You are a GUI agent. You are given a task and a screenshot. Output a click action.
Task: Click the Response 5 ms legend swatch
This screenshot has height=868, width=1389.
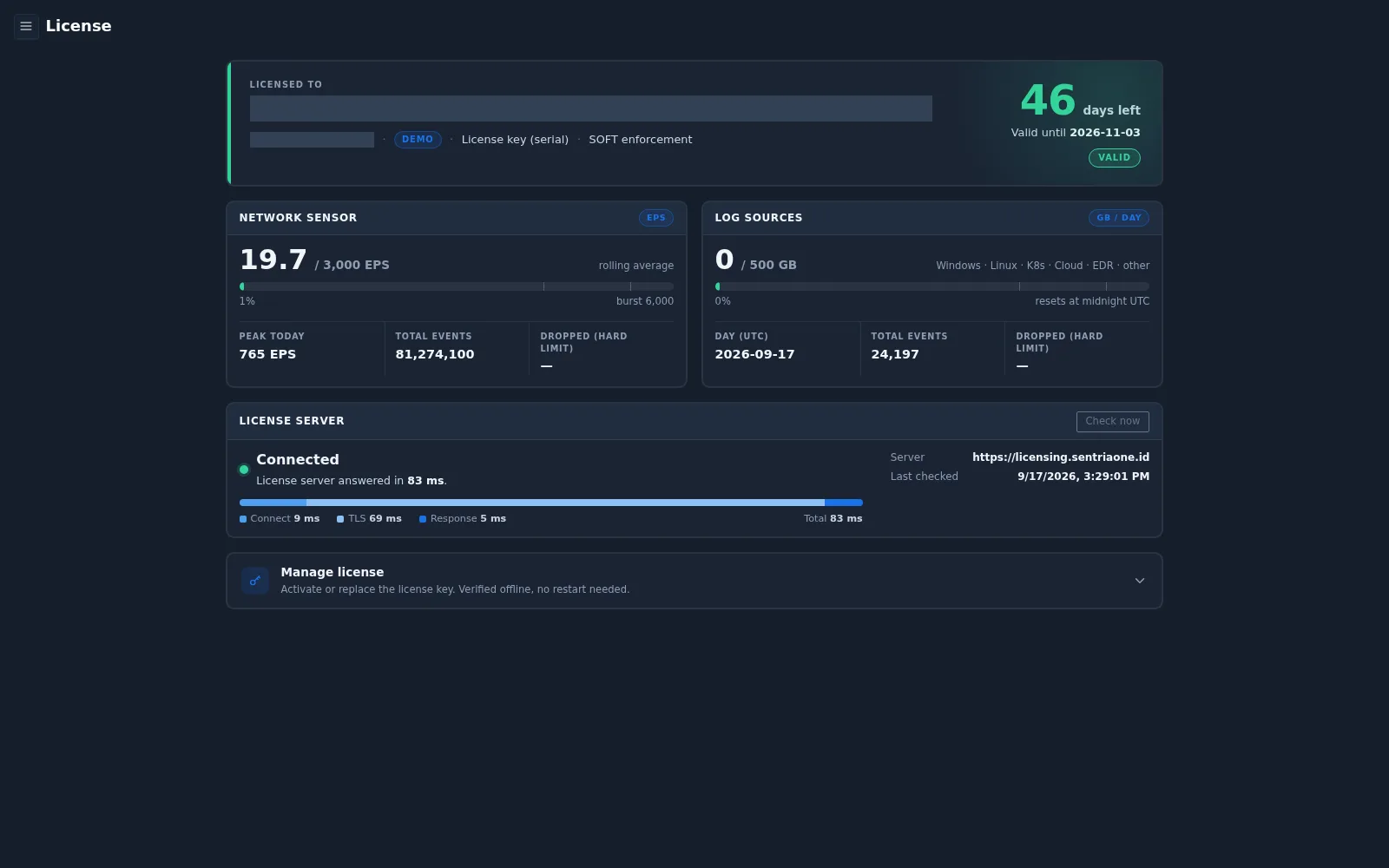pos(423,519)
